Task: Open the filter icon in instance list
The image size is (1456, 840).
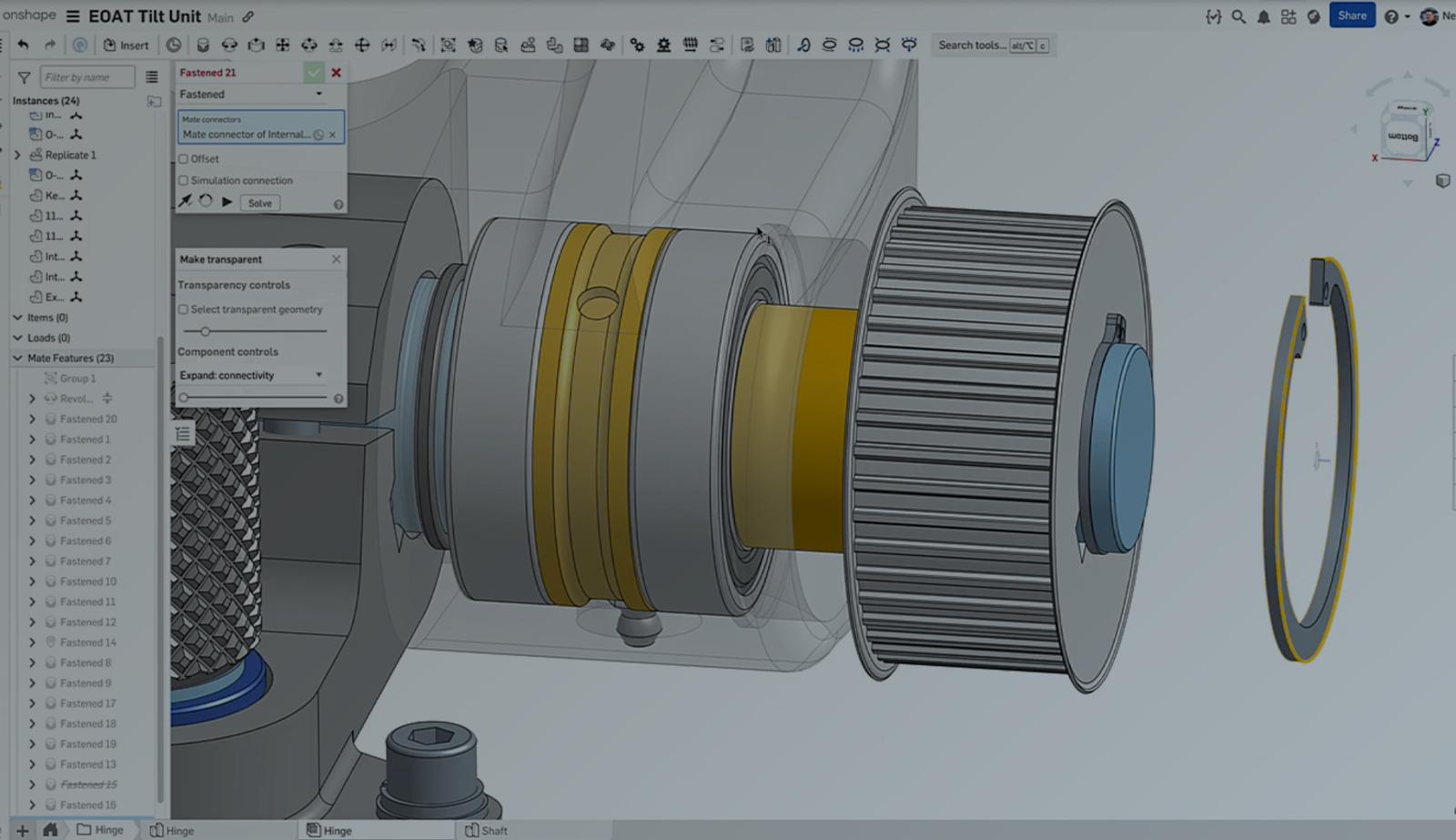Action: tap(25, 77)
